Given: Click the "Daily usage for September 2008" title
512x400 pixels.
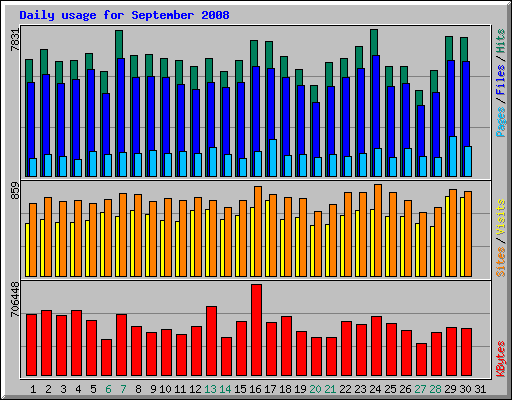Looking at the screenshot, I should click(x=124, y=15).
